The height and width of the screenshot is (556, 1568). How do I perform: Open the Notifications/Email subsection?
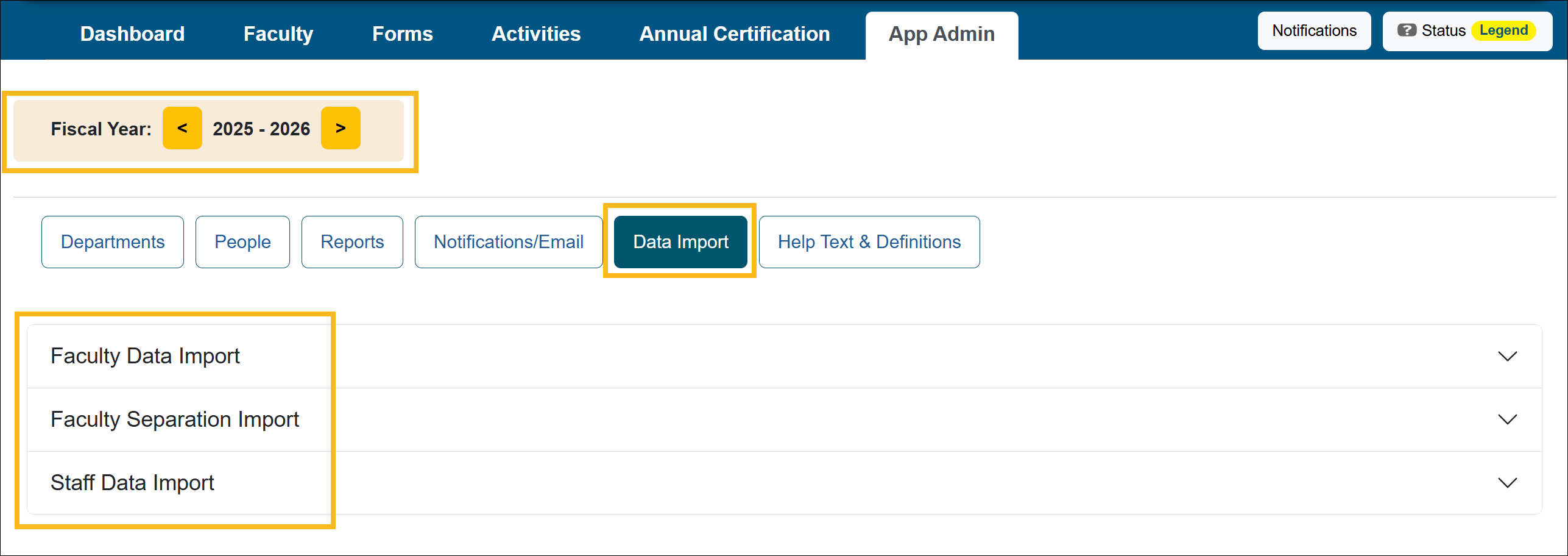pos(508,241)
